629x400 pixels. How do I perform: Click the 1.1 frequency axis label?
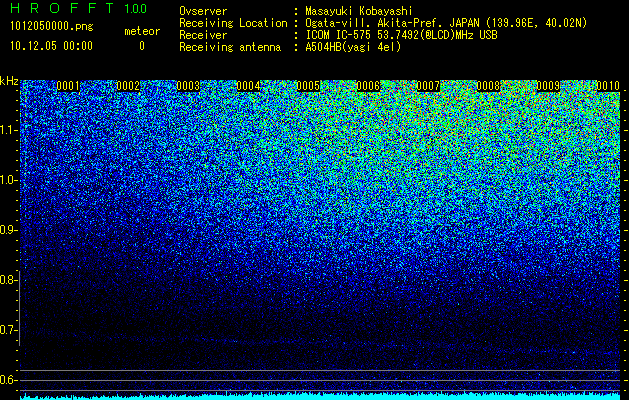(8, 130)
